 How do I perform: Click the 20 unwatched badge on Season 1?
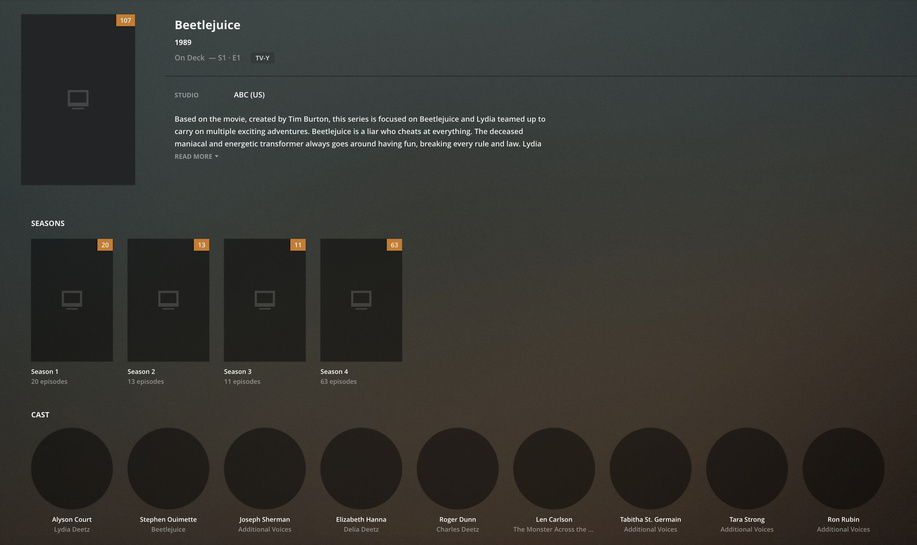point(105,245)
